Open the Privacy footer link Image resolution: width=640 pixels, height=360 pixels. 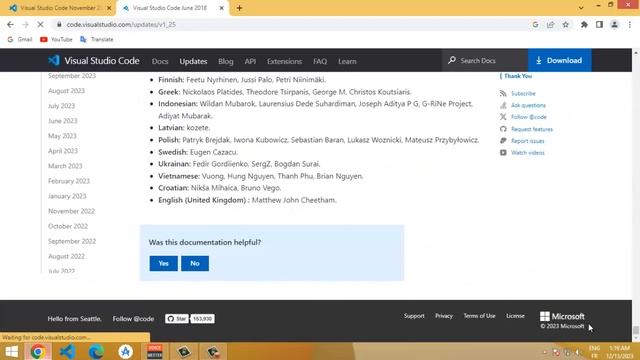pos(444,316)
